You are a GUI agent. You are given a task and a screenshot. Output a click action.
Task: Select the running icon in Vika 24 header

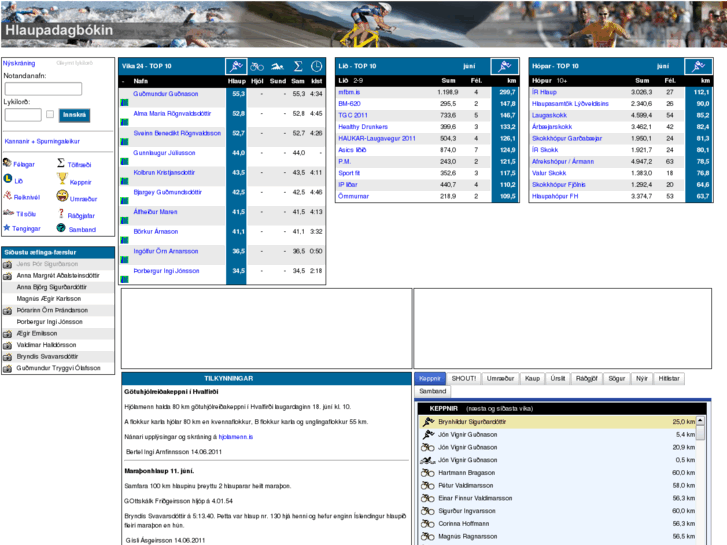[237, 66]
